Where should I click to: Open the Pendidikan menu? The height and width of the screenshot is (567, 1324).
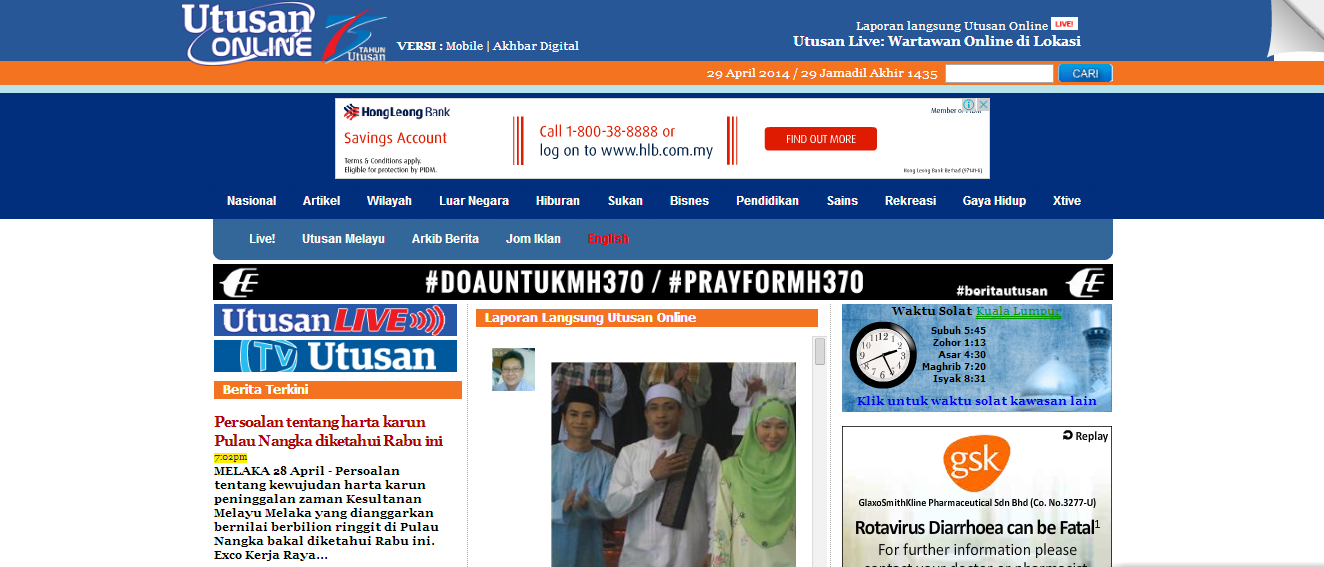[767, 201]
